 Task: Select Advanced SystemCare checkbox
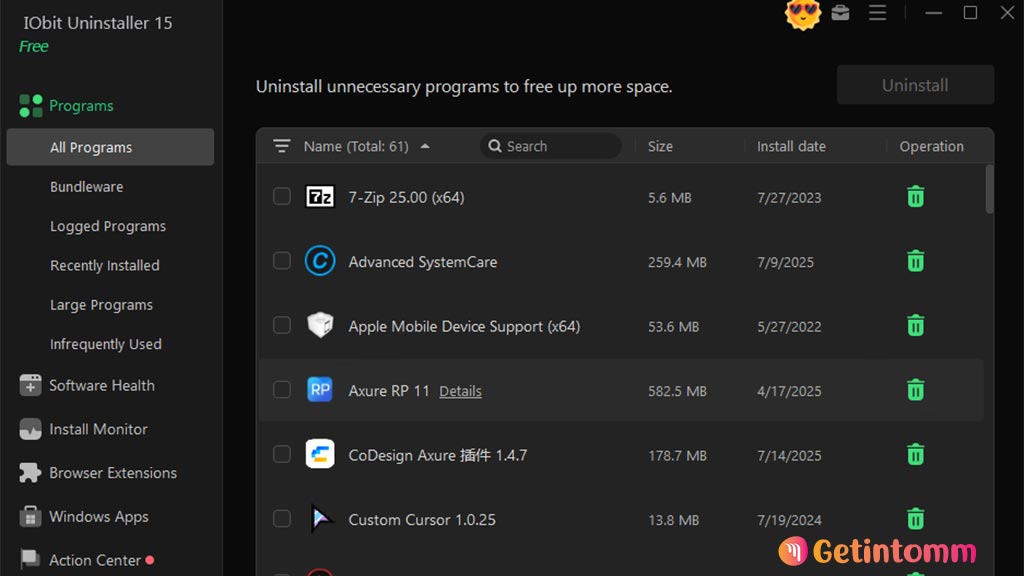pos(281,261)
